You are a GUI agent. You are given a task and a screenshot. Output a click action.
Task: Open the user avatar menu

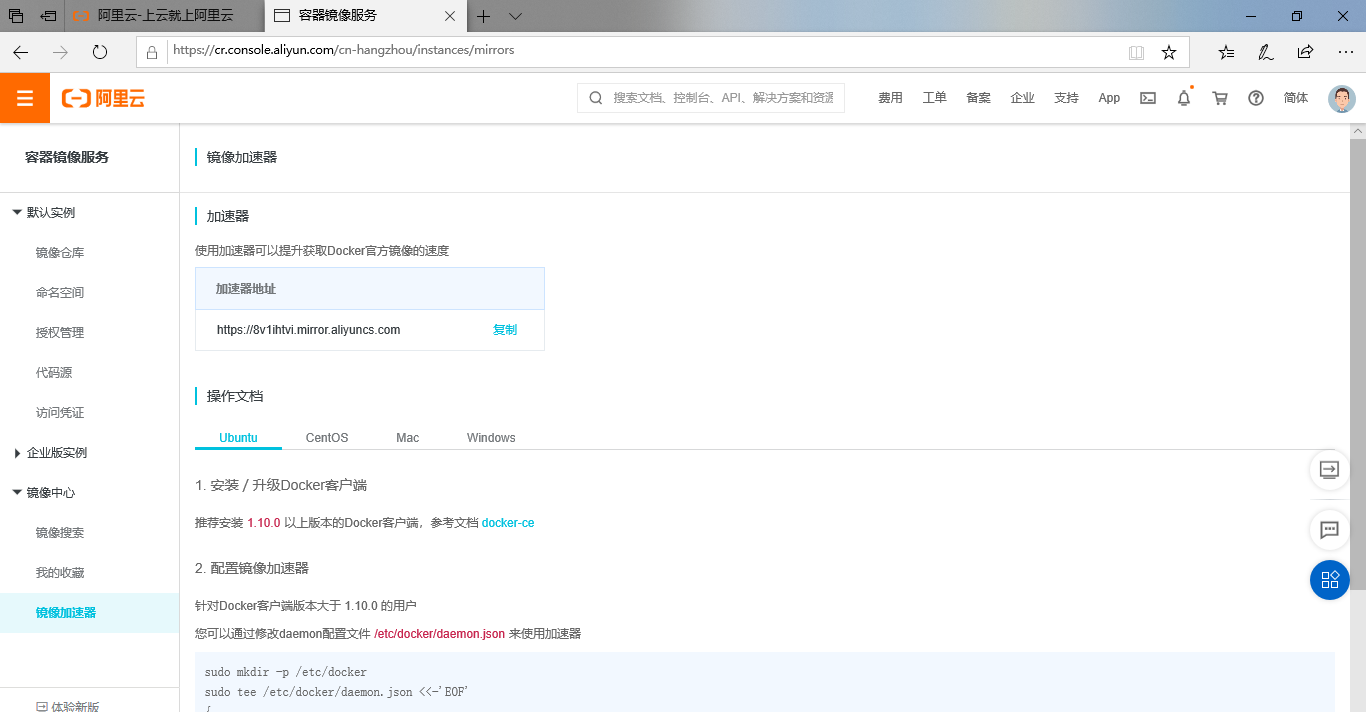point(1341,98)
